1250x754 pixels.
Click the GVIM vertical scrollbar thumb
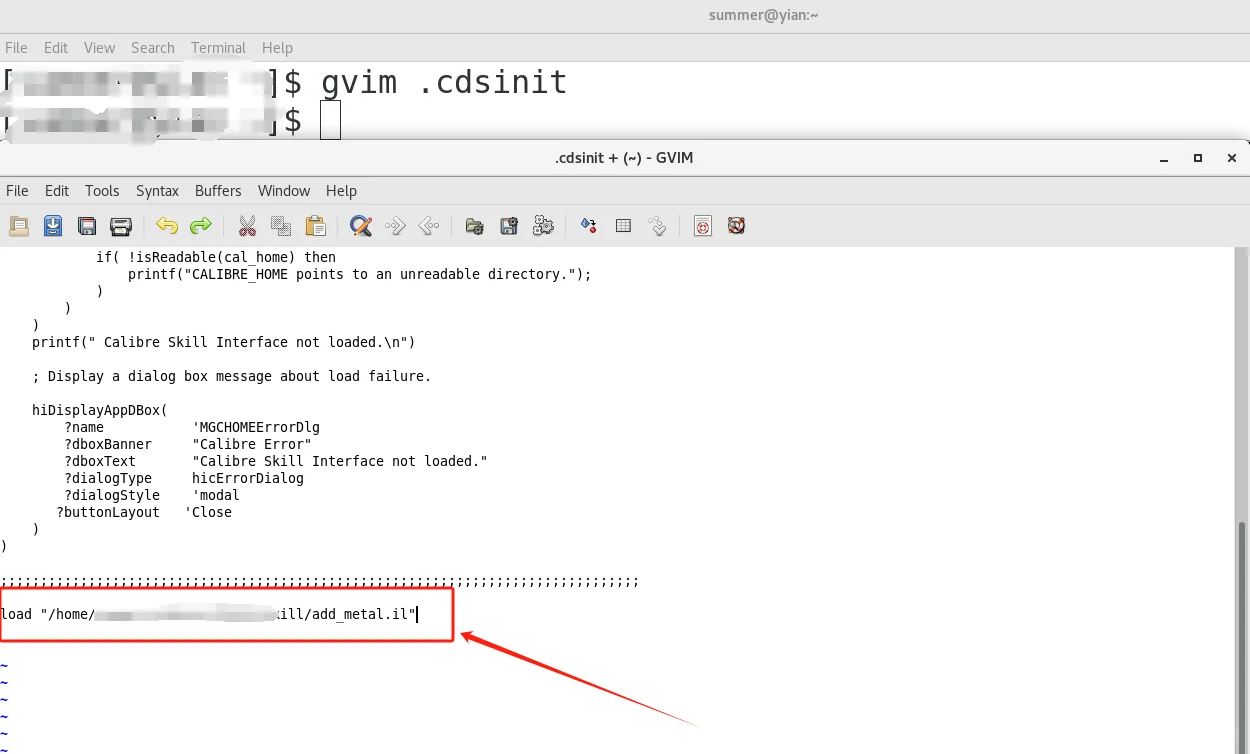click(x=1243, y=637)
